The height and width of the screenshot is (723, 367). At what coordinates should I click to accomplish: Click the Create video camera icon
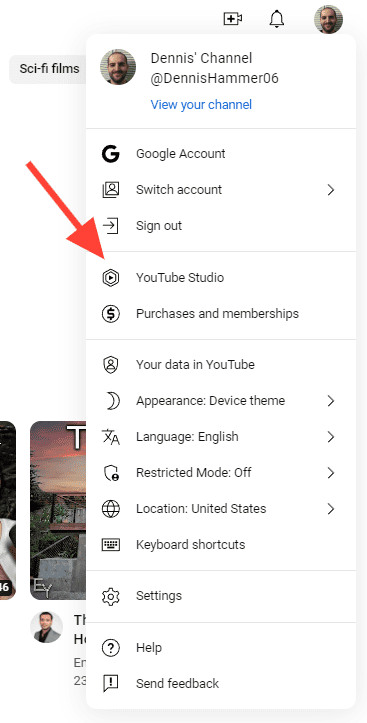233,19
